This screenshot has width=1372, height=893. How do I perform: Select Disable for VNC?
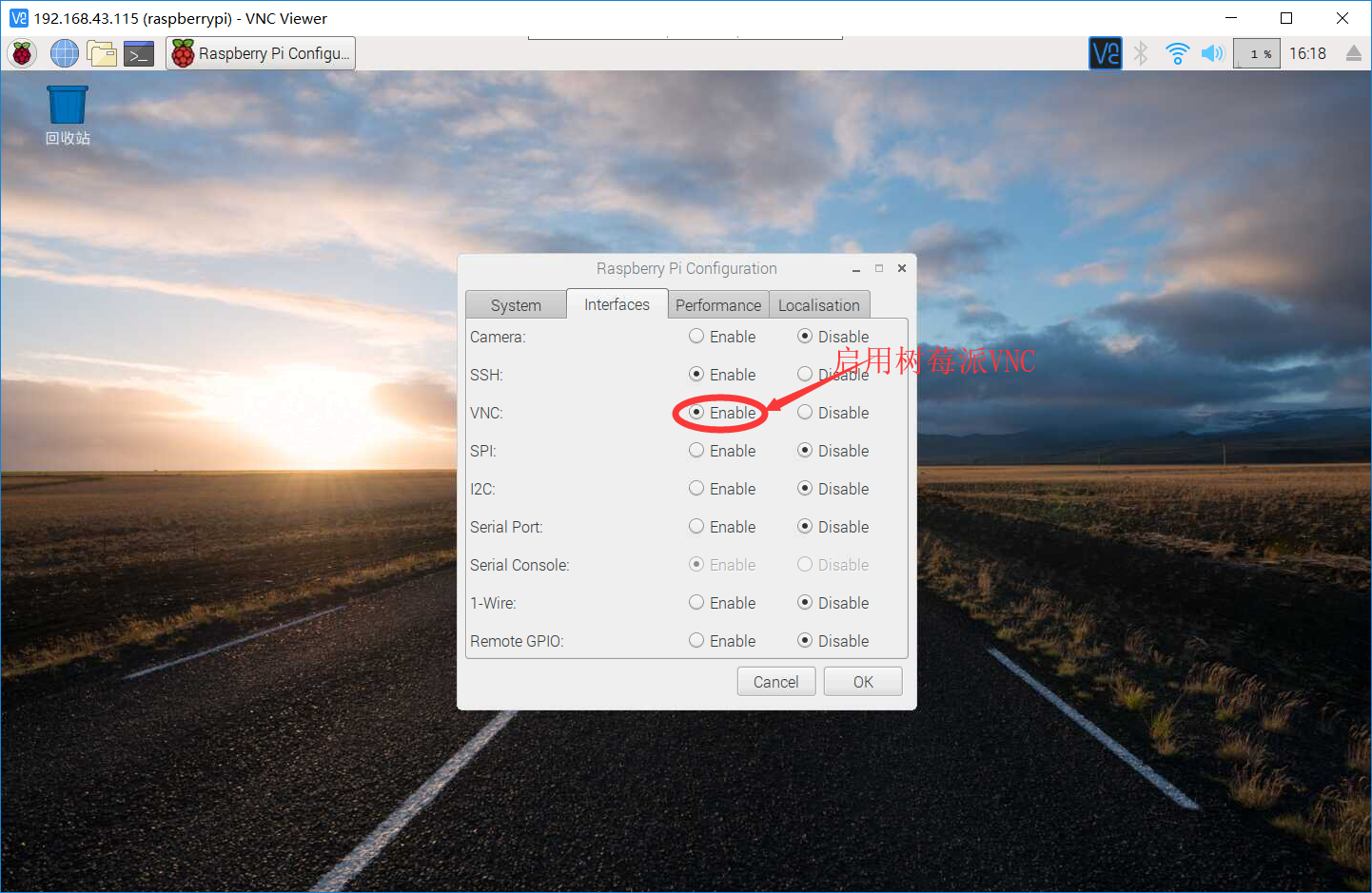(833, 413)
